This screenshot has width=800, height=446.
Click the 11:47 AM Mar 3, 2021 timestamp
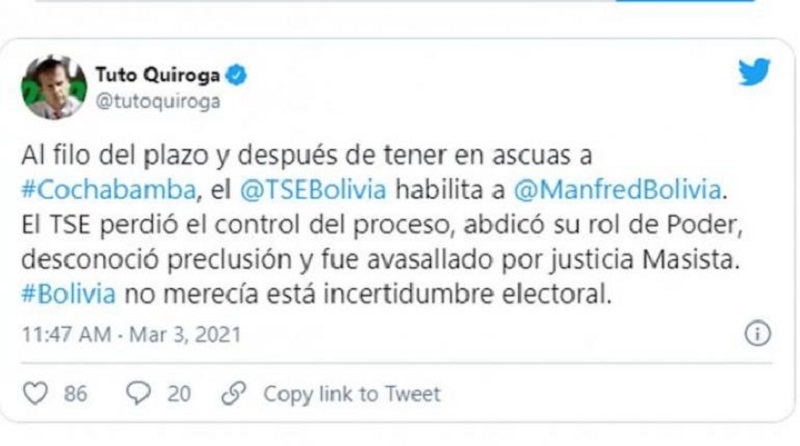[x=131, y=335]
